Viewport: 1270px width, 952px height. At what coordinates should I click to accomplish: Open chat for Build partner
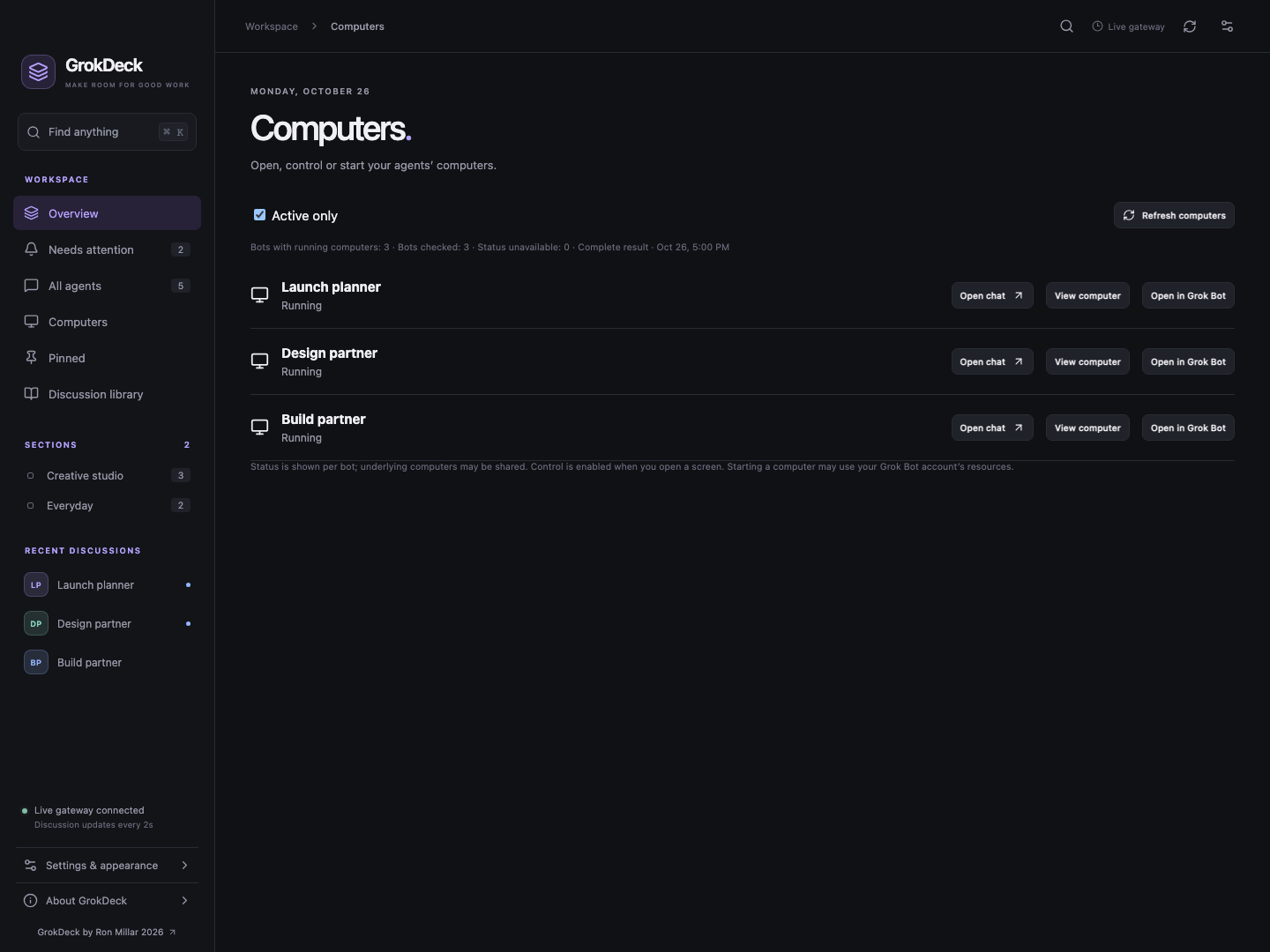pos(992,428)
